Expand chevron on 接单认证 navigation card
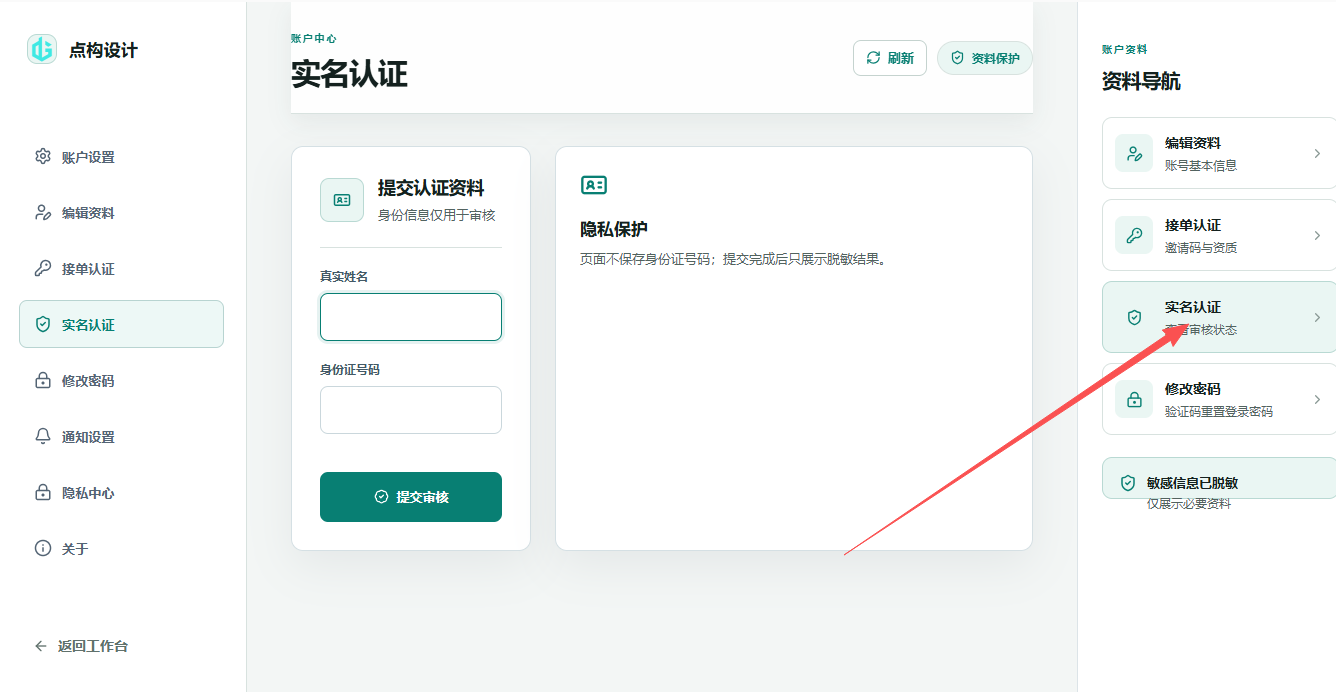 tap(1317, 235)
